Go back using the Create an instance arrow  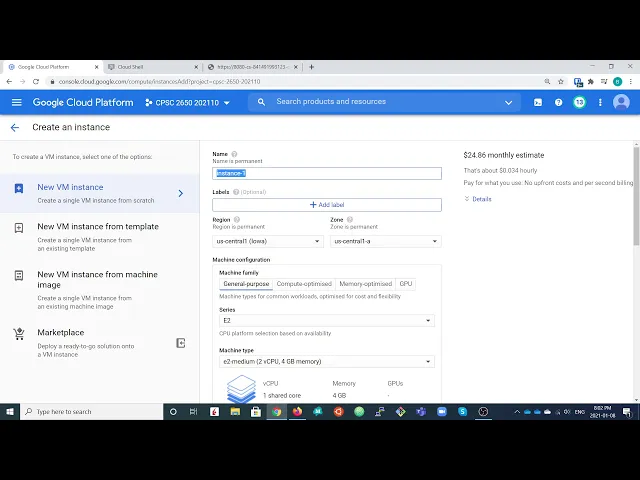(15, 128)
